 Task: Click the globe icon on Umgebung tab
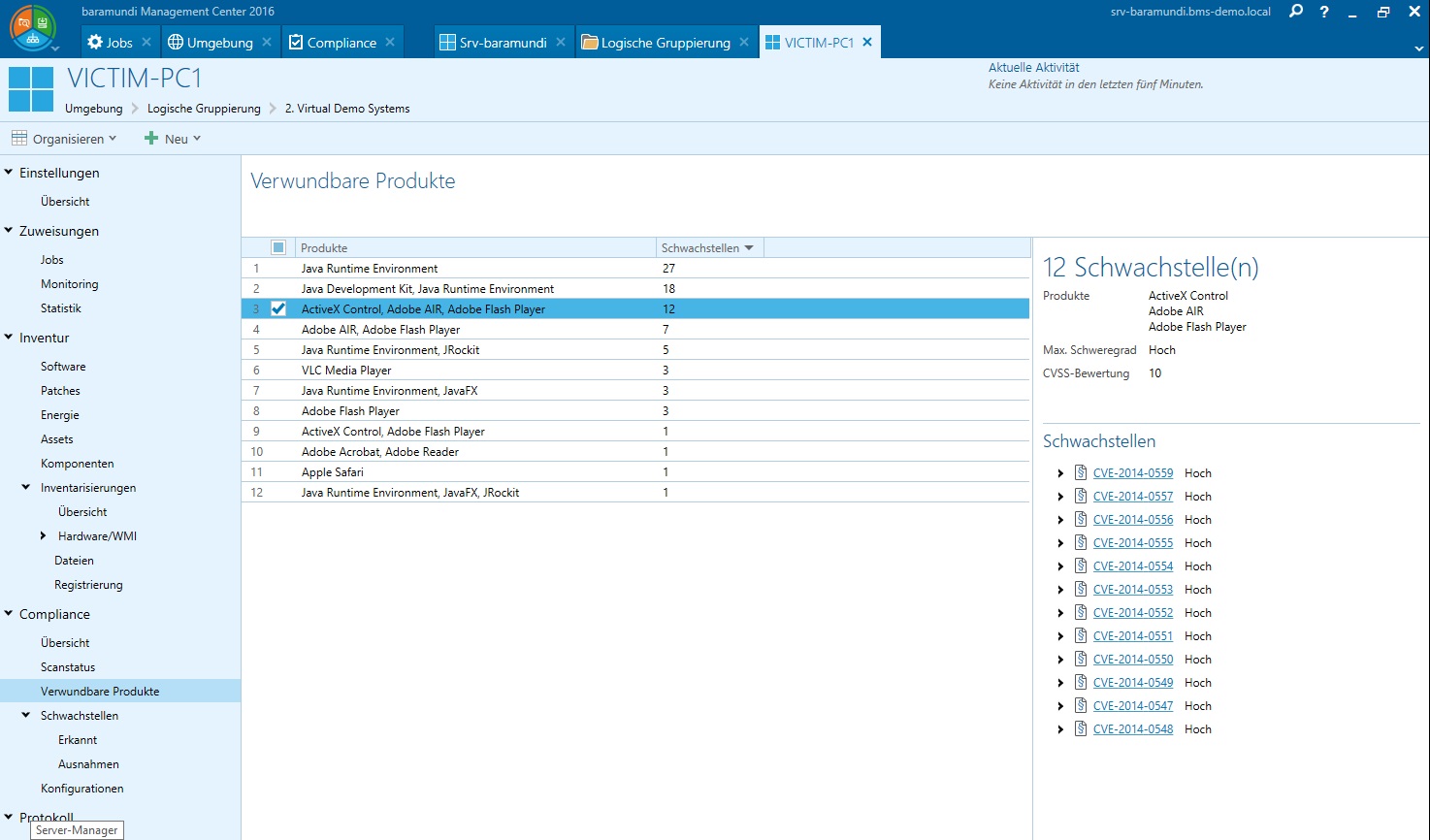click(x=176, y=42)
